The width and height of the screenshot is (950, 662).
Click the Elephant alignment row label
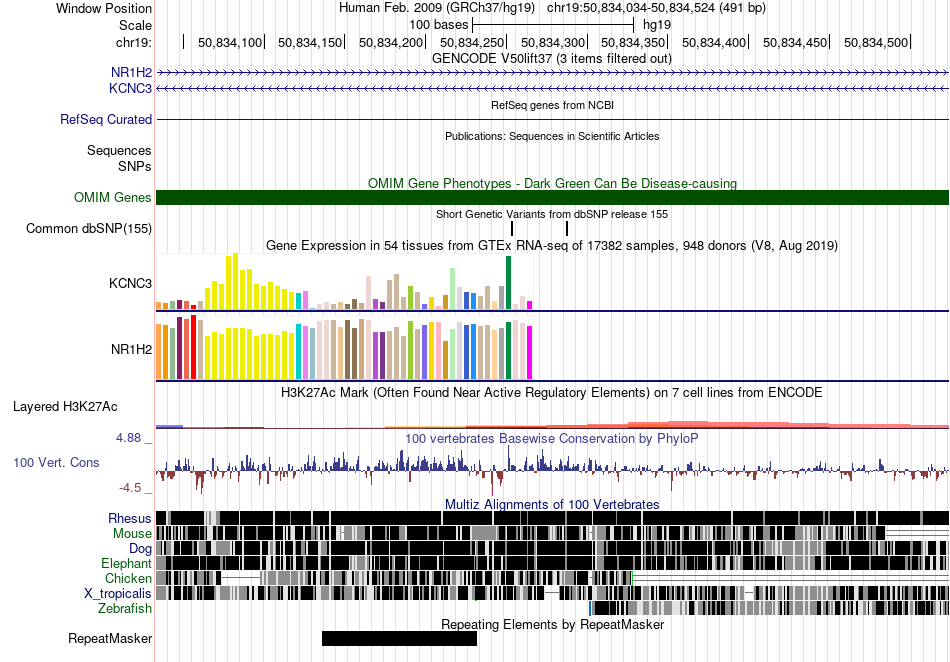point(126,564)
